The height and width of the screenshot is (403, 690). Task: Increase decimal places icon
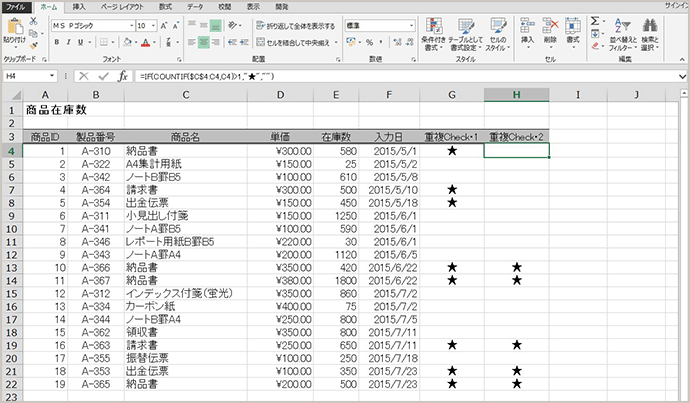click(398, 42)
